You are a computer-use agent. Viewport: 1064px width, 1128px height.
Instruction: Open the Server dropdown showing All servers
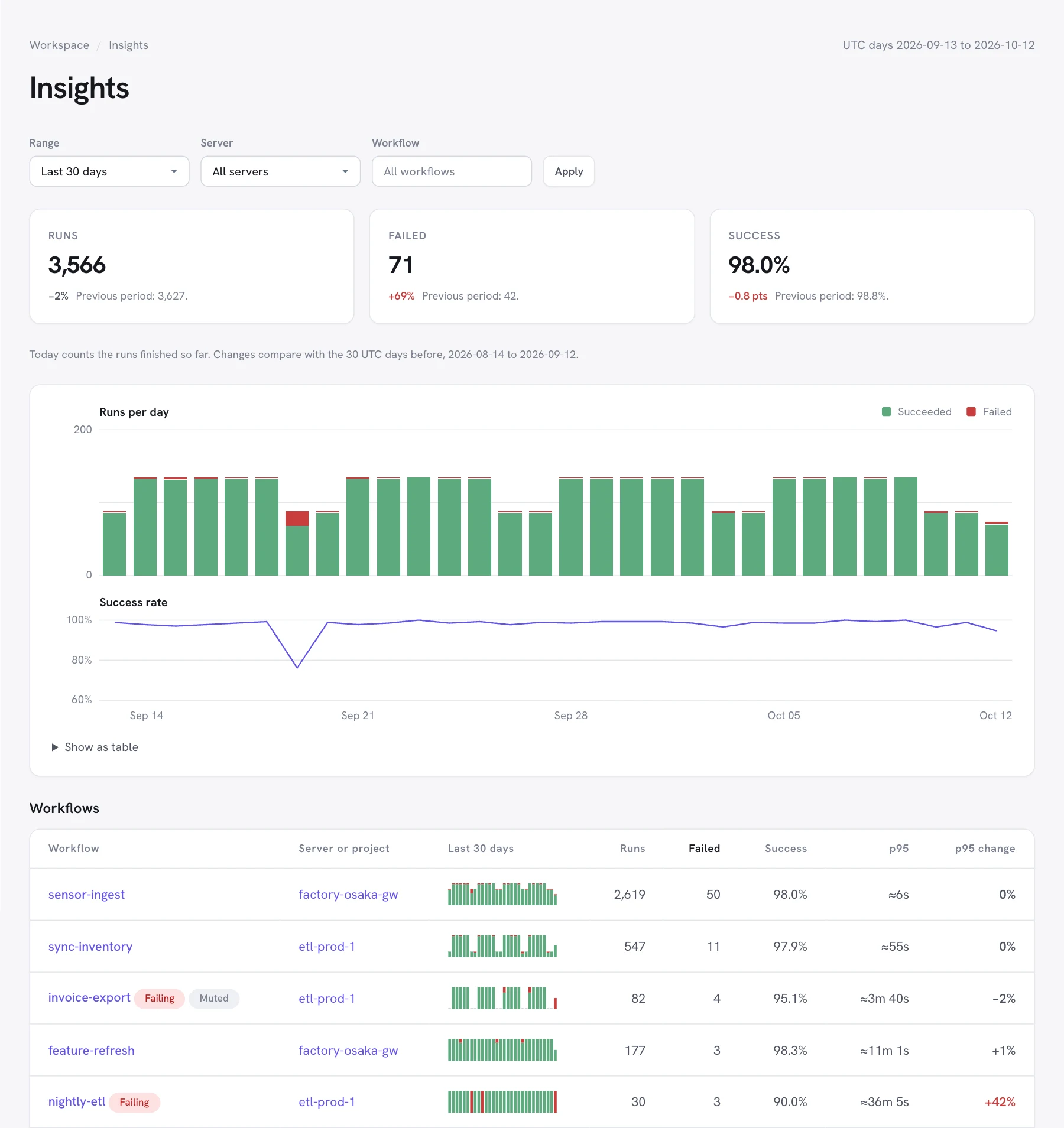280,171
